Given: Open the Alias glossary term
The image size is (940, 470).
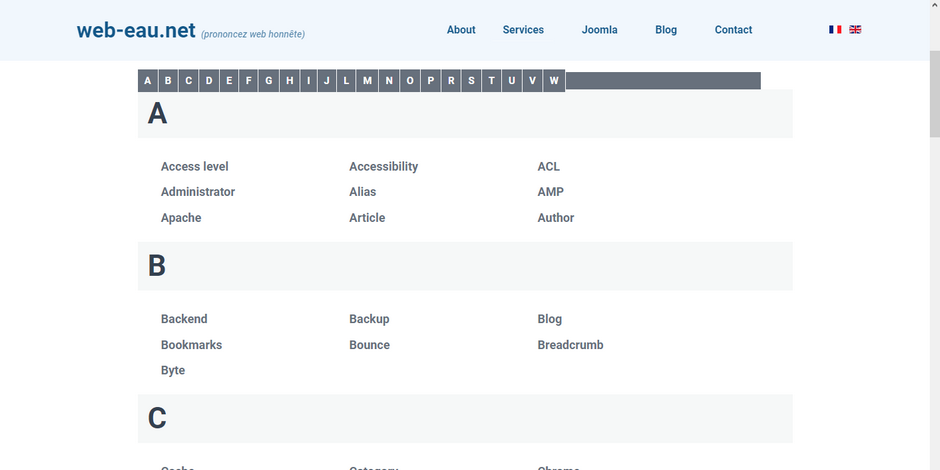Looking at the screenshot, I should coord(363,192).
